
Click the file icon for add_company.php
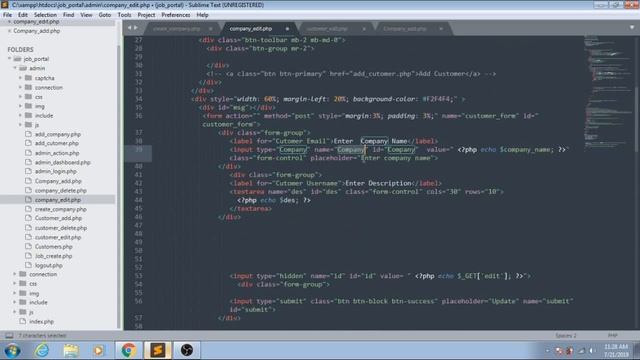point(28,134)
